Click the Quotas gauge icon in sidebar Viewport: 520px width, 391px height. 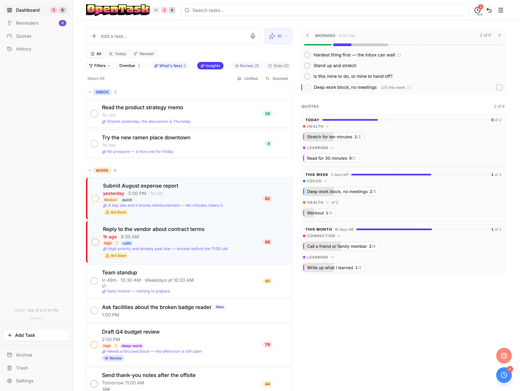click(x=9, y=36)
